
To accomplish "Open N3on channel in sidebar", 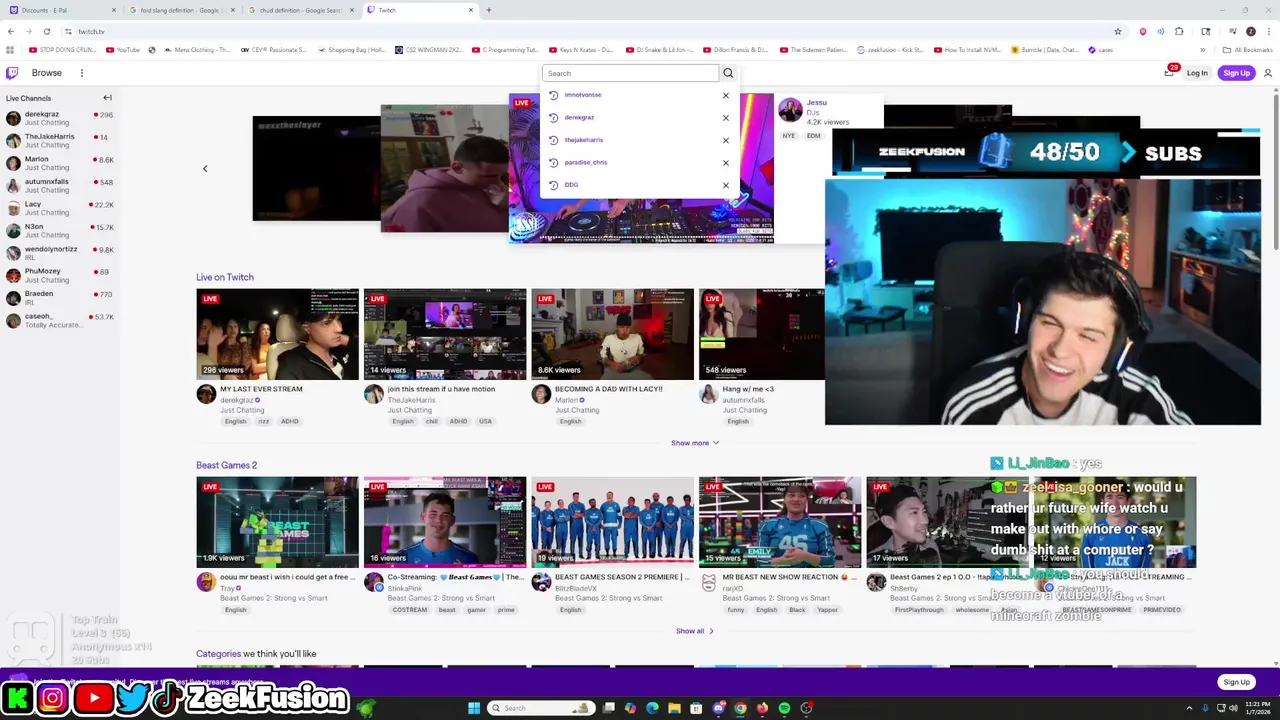I will point(58,230).
